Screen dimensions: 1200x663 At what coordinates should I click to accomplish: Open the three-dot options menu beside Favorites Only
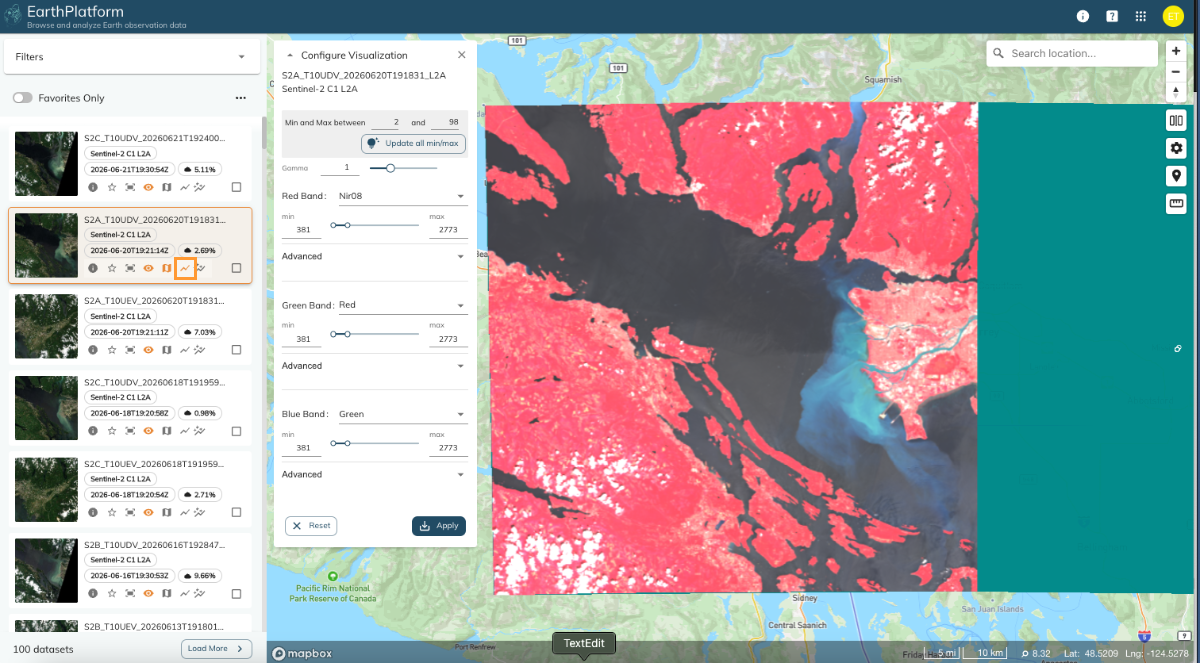240,98
